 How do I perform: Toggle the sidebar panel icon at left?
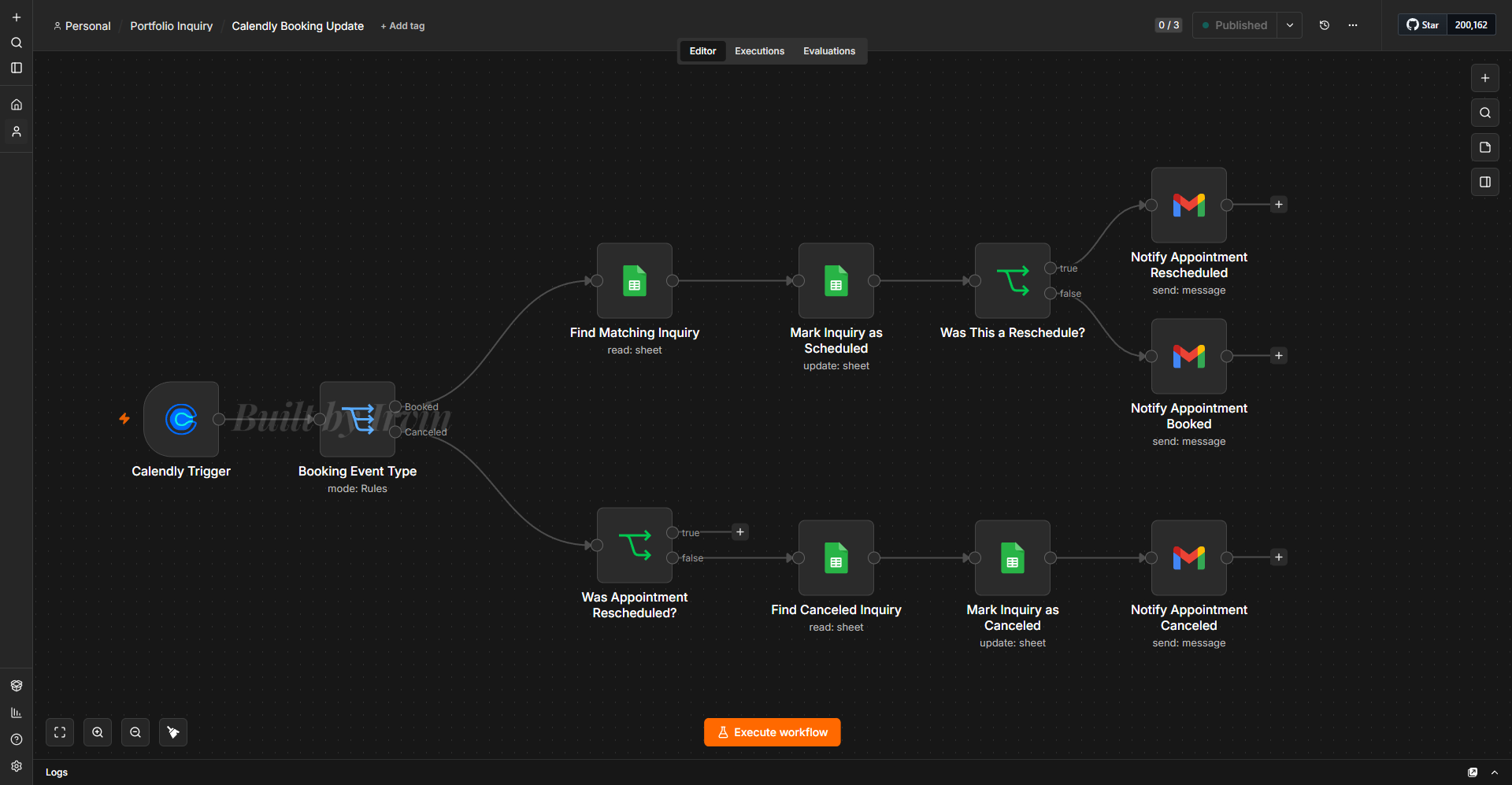coord(17,68)
